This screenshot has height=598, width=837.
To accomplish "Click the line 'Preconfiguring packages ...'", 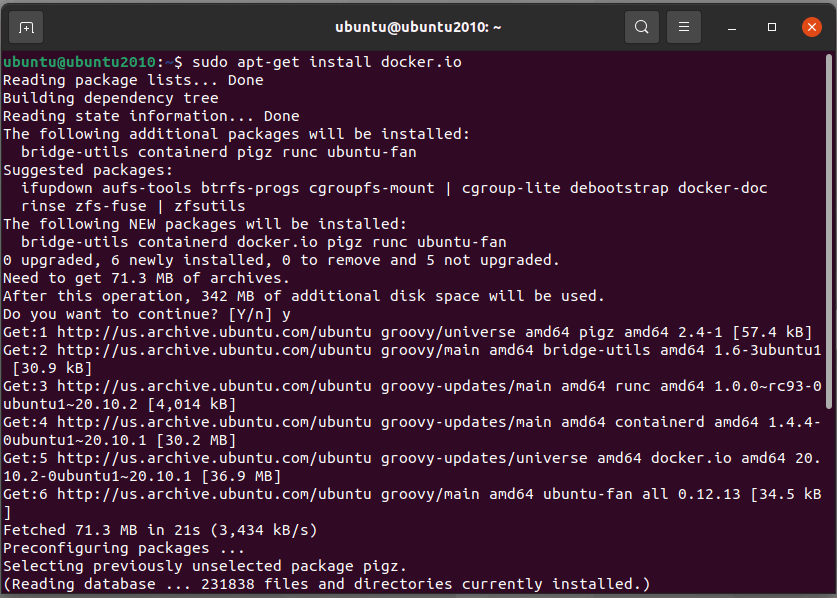I will [x=124, y=548].
